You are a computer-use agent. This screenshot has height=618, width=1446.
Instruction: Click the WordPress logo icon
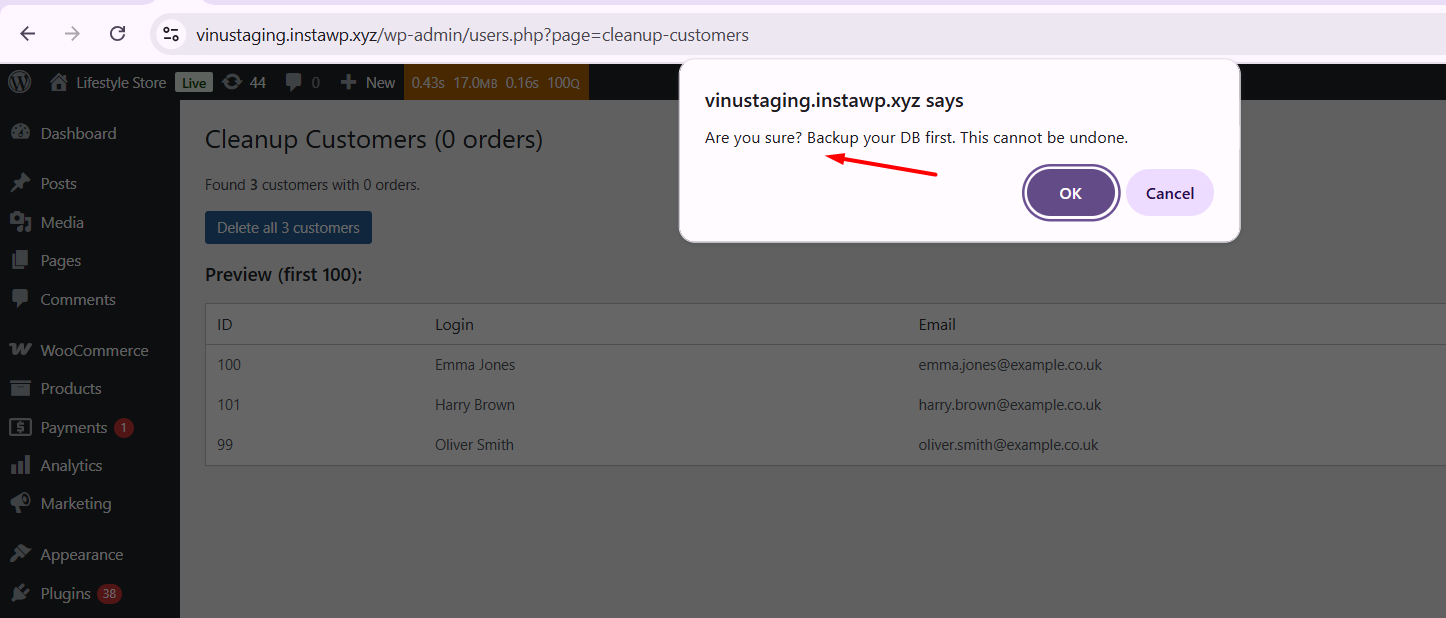click(20, 82)
